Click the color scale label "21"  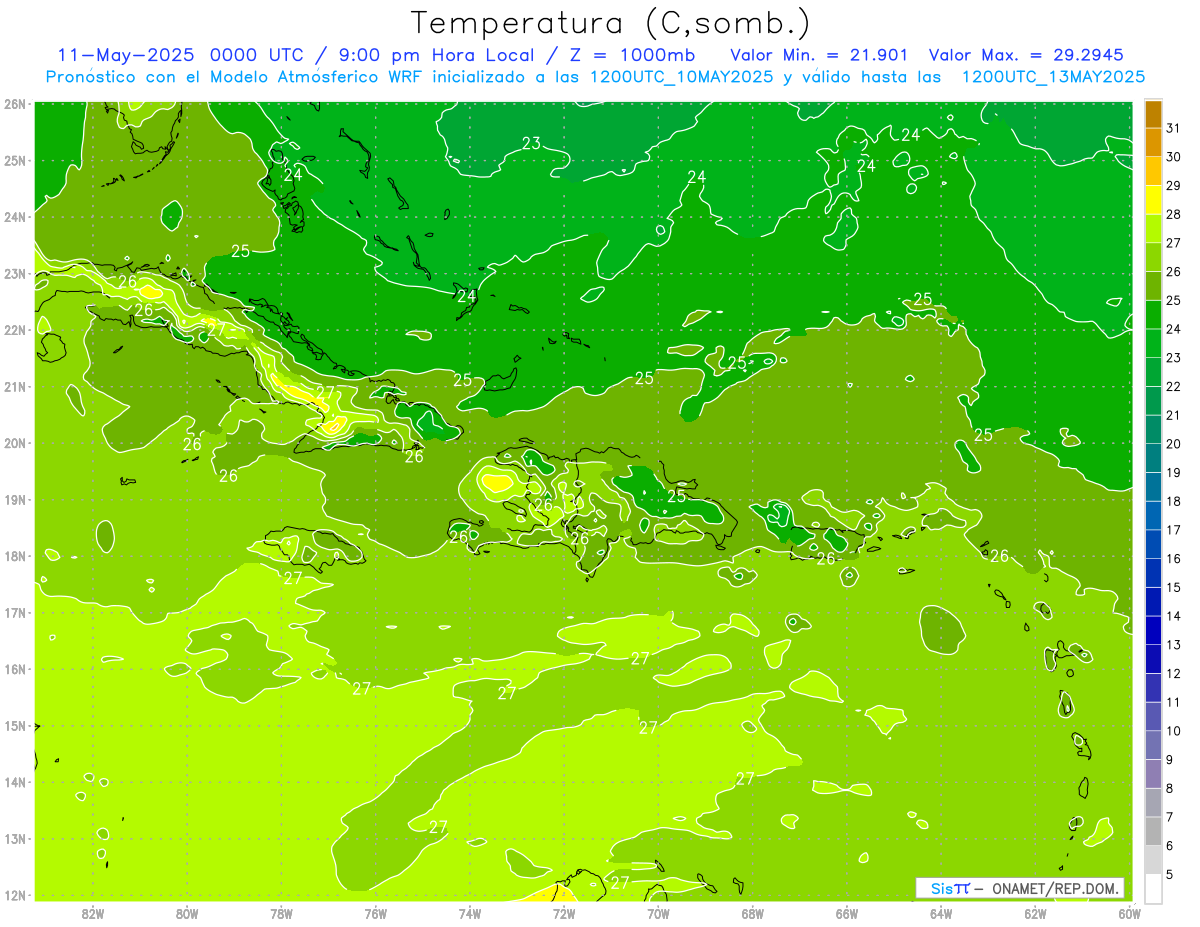pos(1173,416)
